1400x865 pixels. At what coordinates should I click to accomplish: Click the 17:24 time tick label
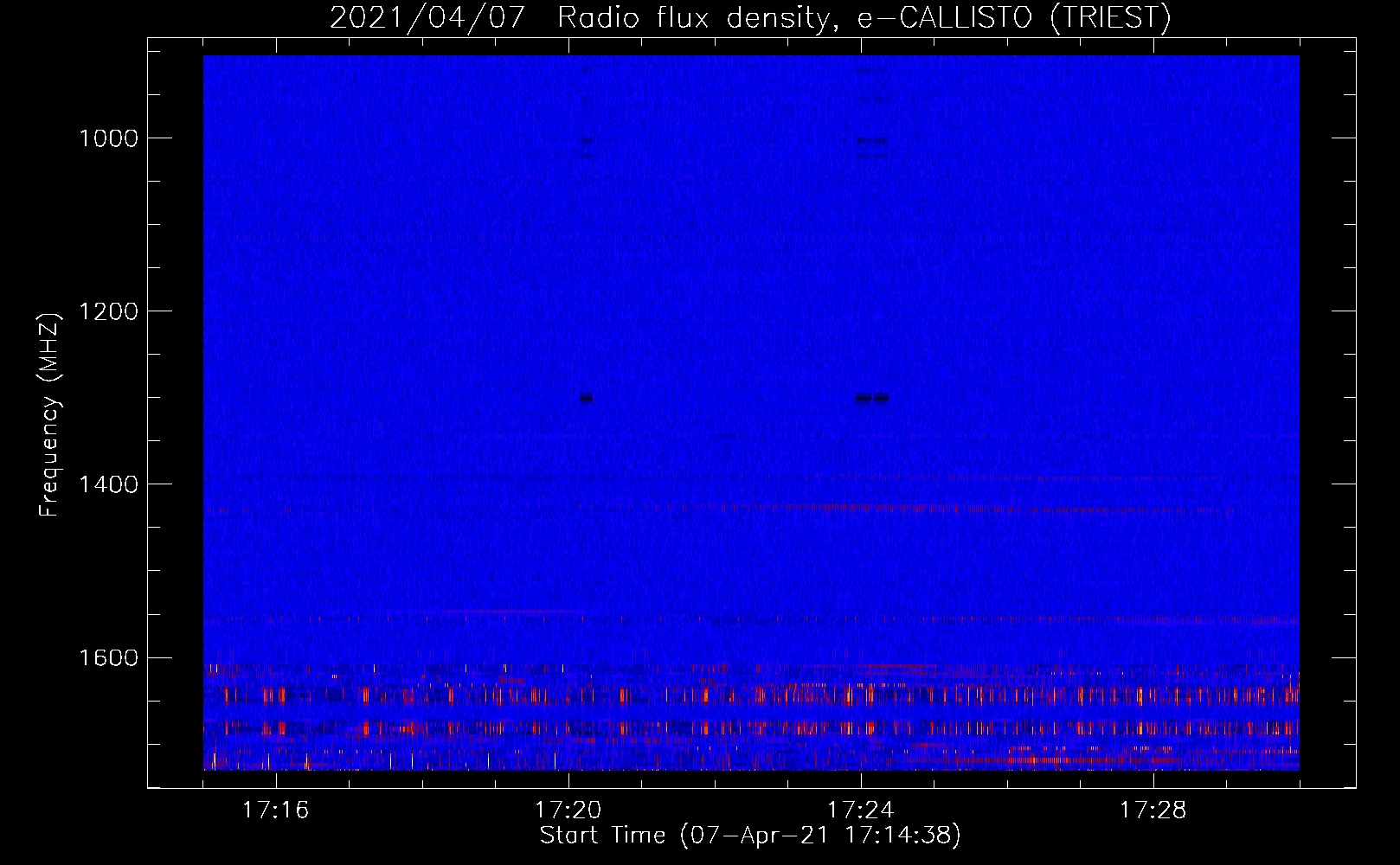pyautogui.click(x=860, y=811)
